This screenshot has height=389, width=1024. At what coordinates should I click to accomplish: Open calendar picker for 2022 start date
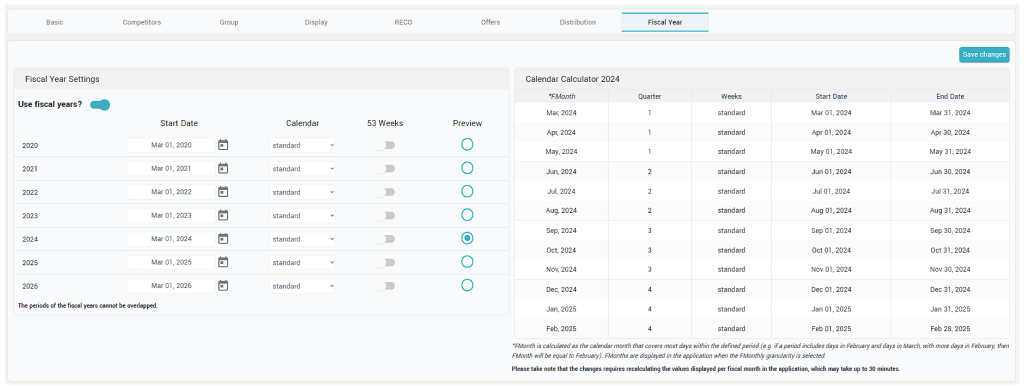pyautogui.click(x=223, y=192)
